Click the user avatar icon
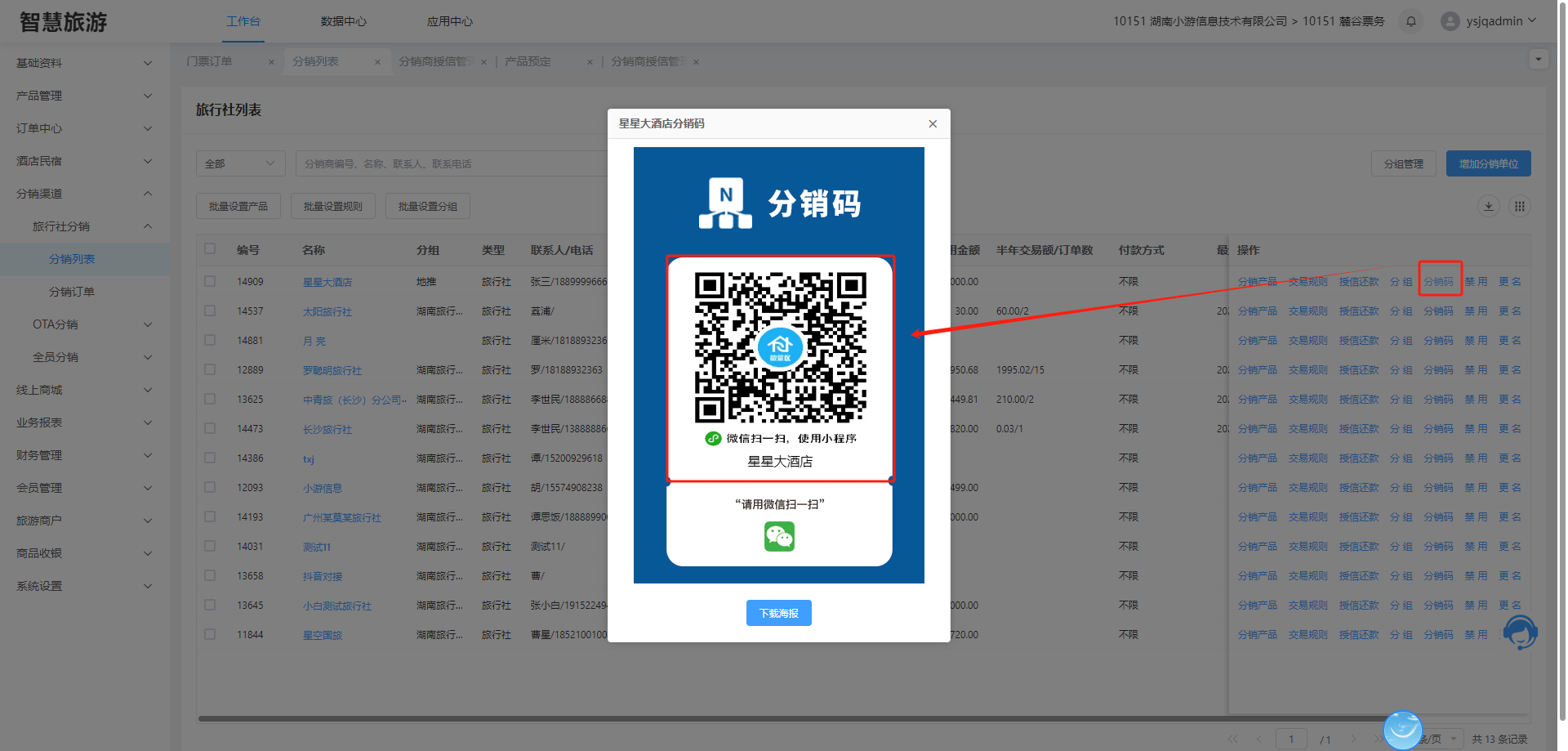1568x751 pixels. 1450,21
